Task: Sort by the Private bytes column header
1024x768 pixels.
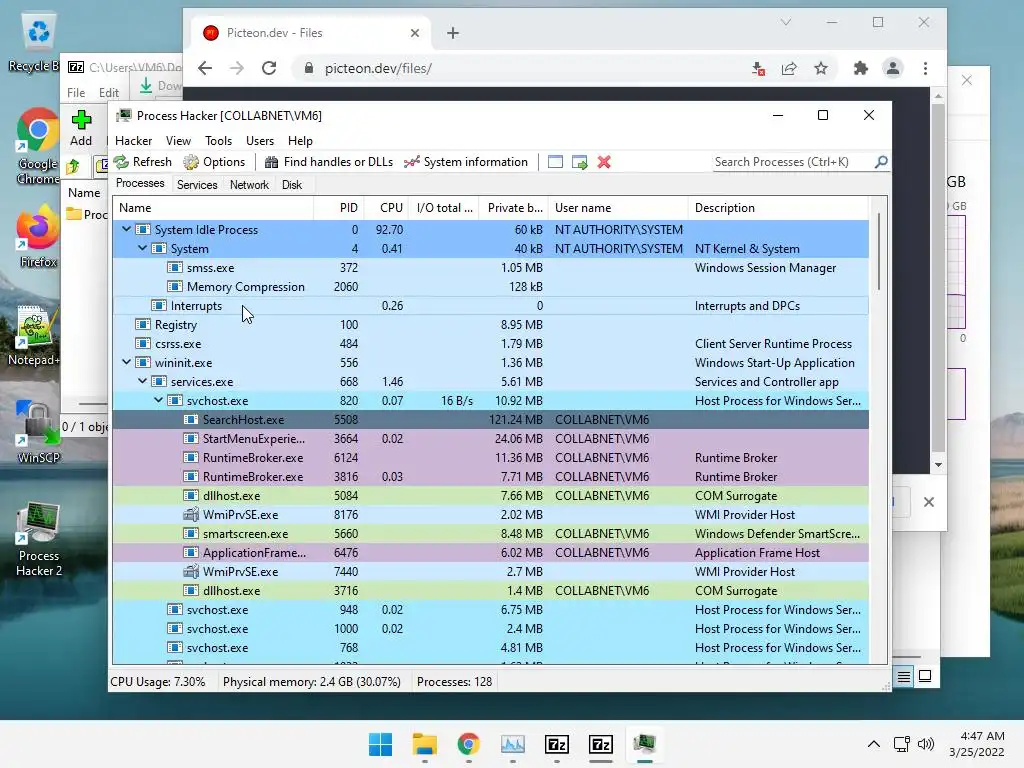Action: click(513, 208)
